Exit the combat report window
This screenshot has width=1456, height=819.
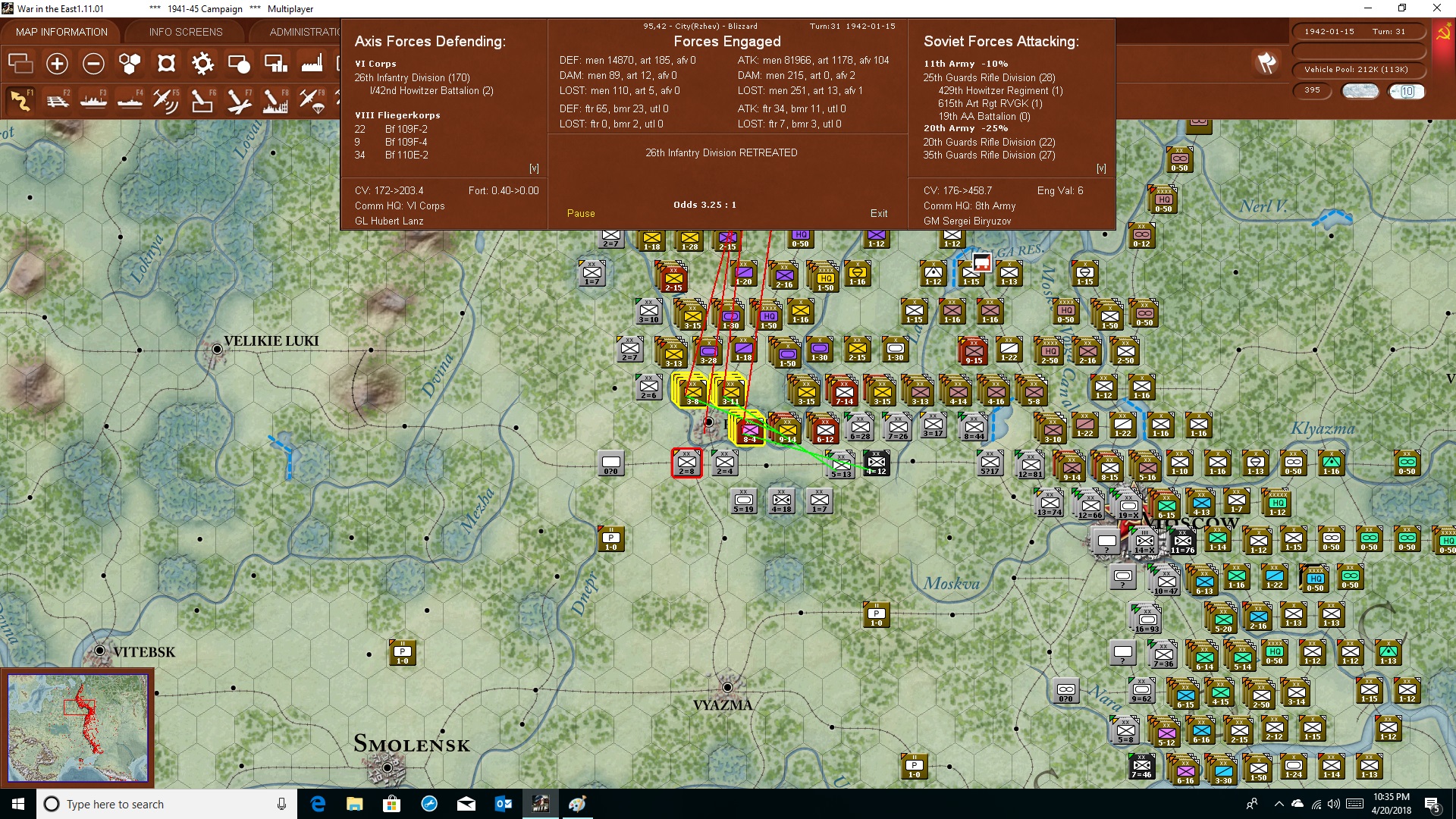coord(879,214)
